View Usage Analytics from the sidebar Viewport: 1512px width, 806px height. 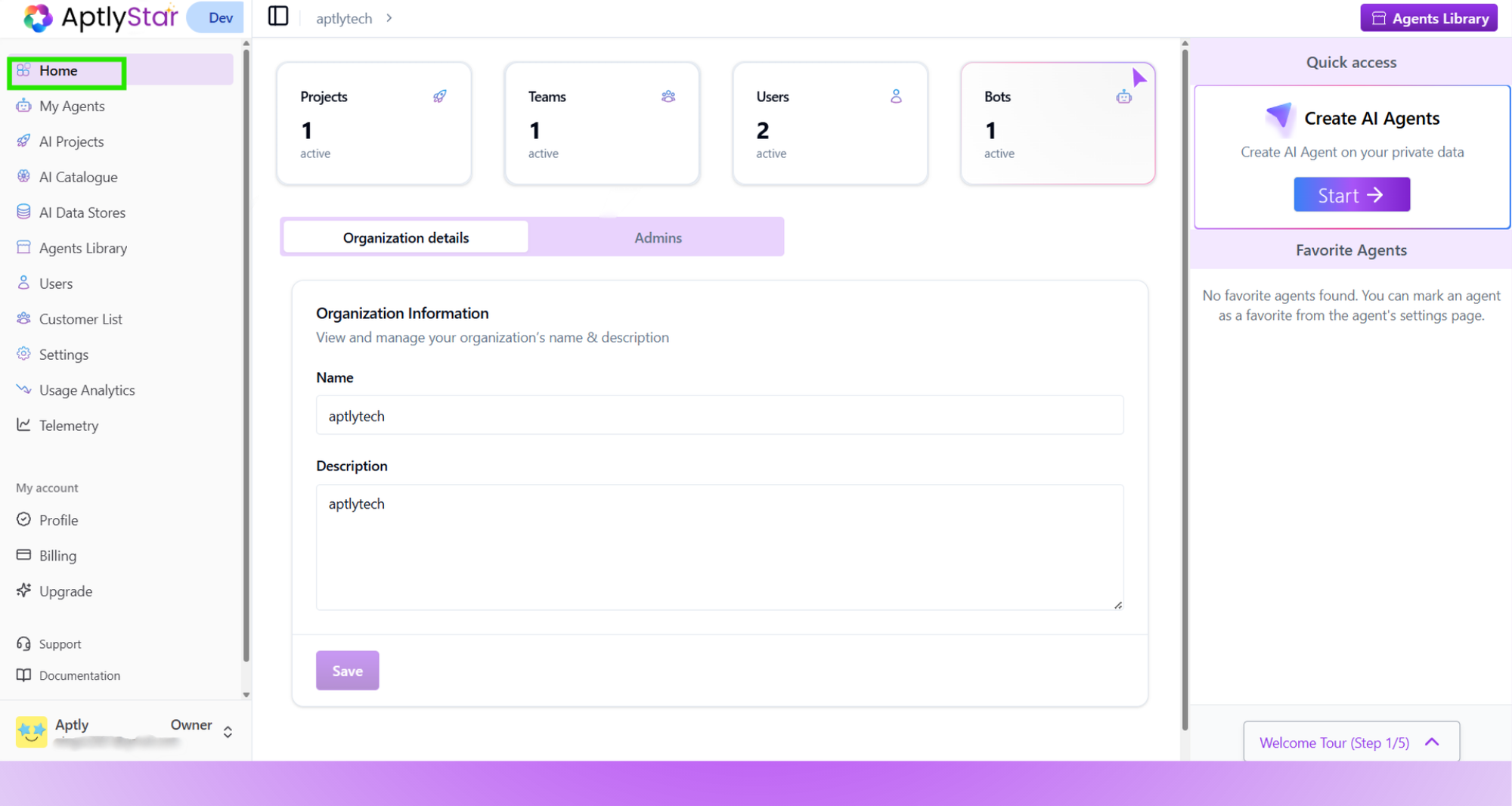click(86, 389)
